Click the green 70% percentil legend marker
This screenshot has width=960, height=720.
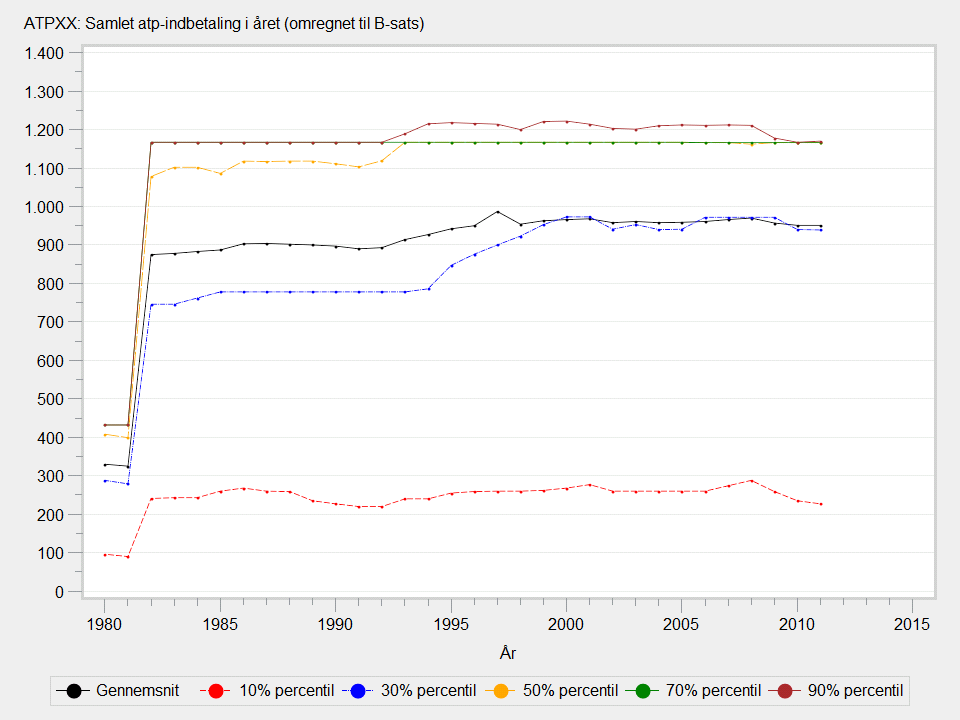(645, 691)
